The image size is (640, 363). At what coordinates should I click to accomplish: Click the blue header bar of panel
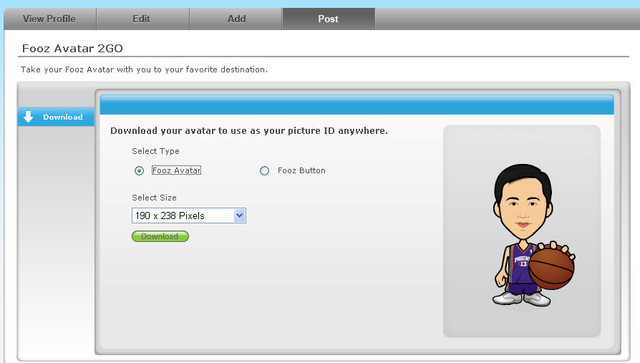click(x=357, y=105)
